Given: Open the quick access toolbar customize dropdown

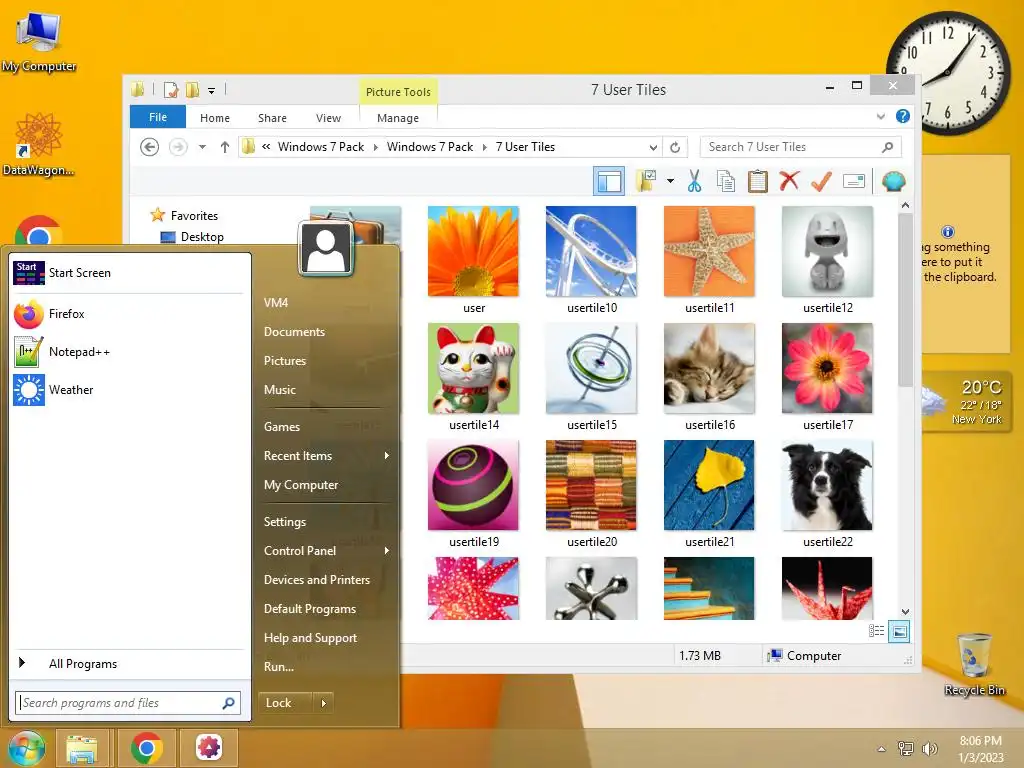Looking at the screenshot, I should [x=212, y=91].
